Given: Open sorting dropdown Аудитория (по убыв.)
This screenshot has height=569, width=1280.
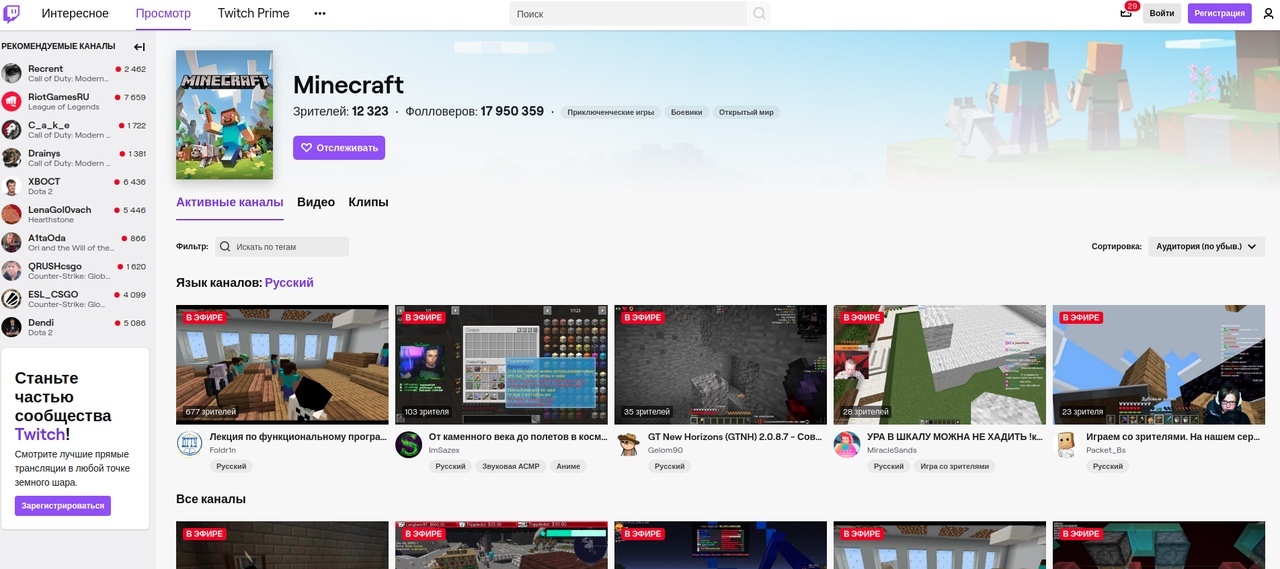Looking at the screenshot, I should [1207, 246].
